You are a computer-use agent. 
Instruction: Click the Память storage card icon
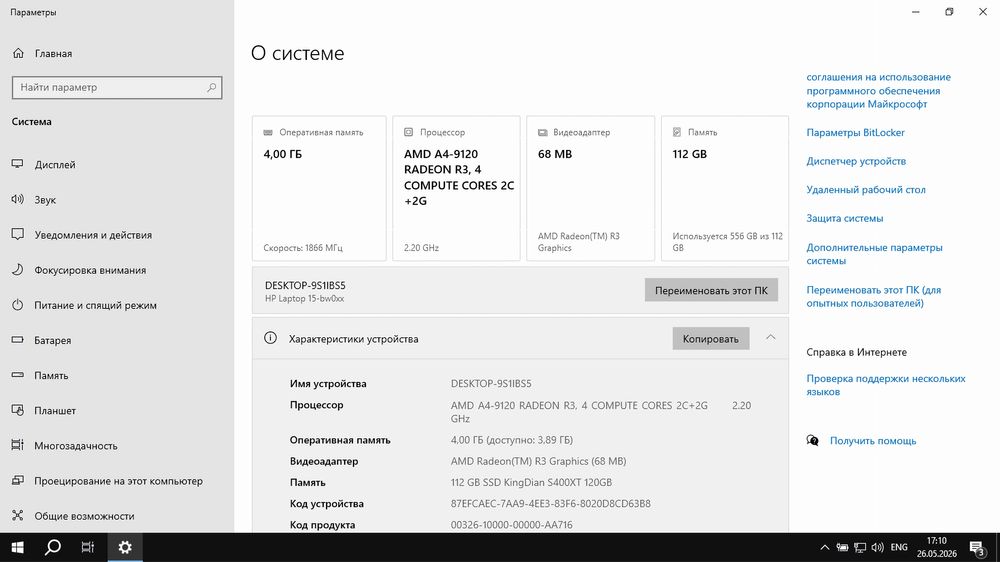click(677, 132)
